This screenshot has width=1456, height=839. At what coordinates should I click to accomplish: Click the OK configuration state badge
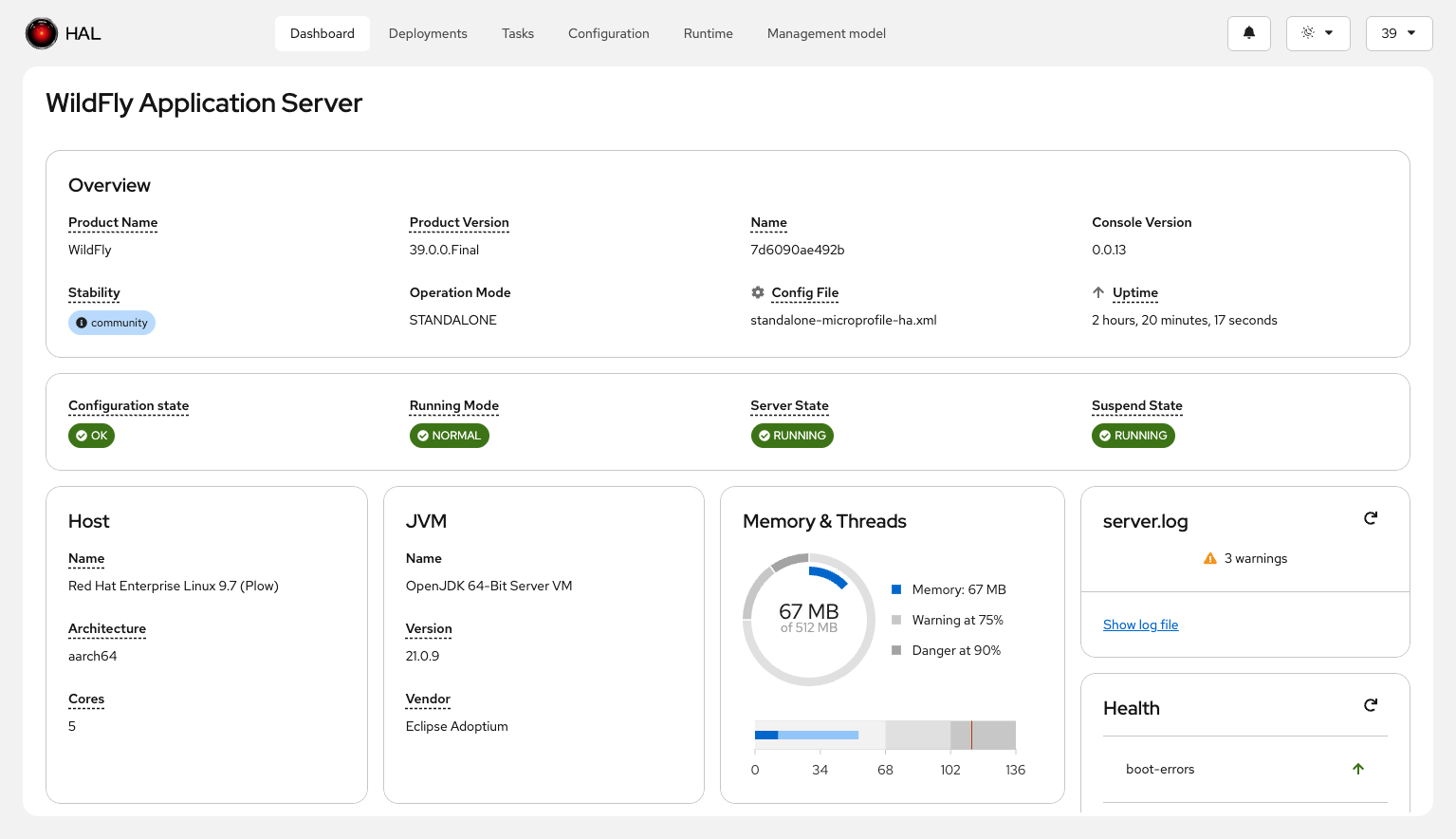point(91,436)
